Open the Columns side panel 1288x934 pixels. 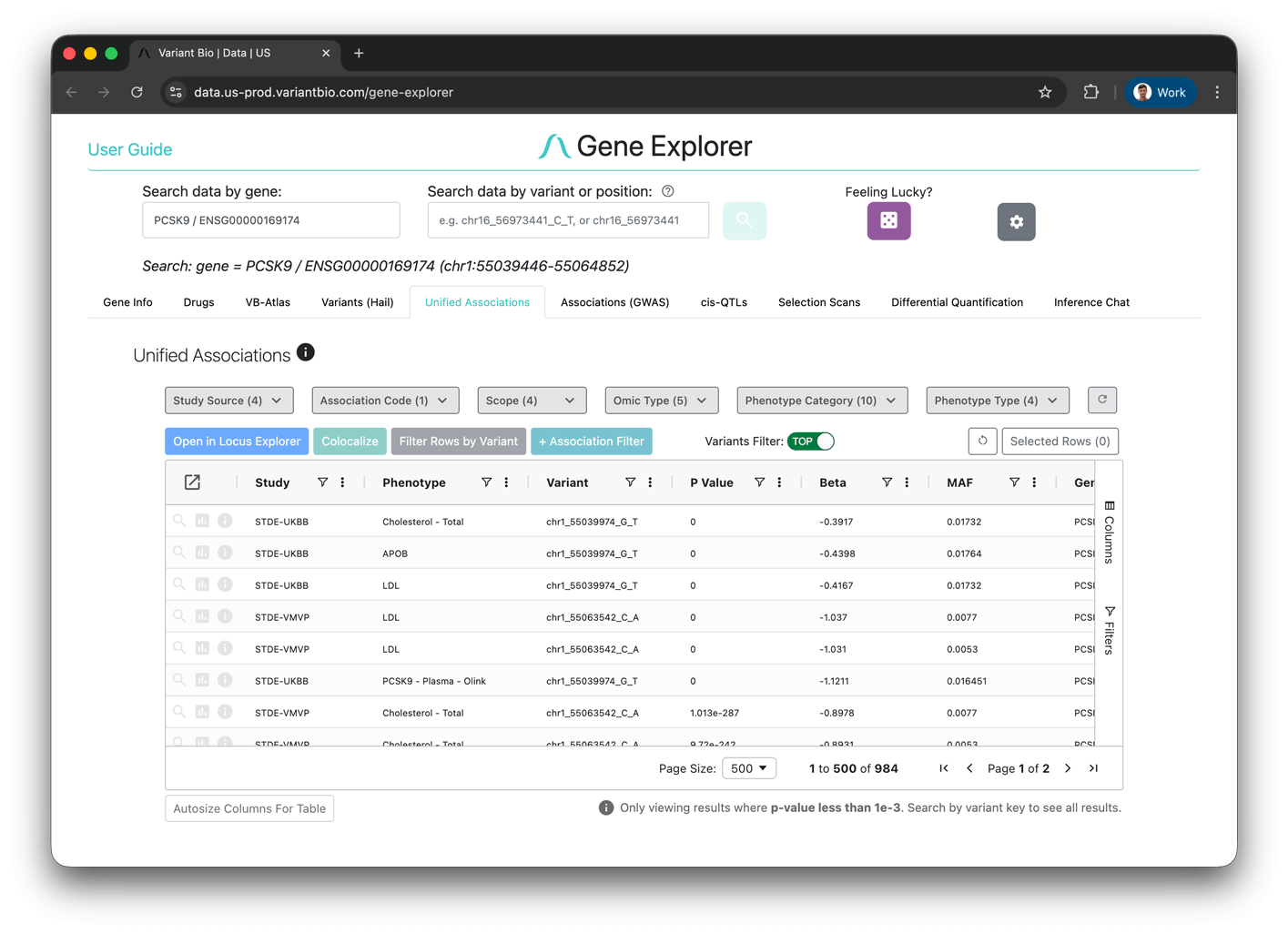tap(1109, 533)
